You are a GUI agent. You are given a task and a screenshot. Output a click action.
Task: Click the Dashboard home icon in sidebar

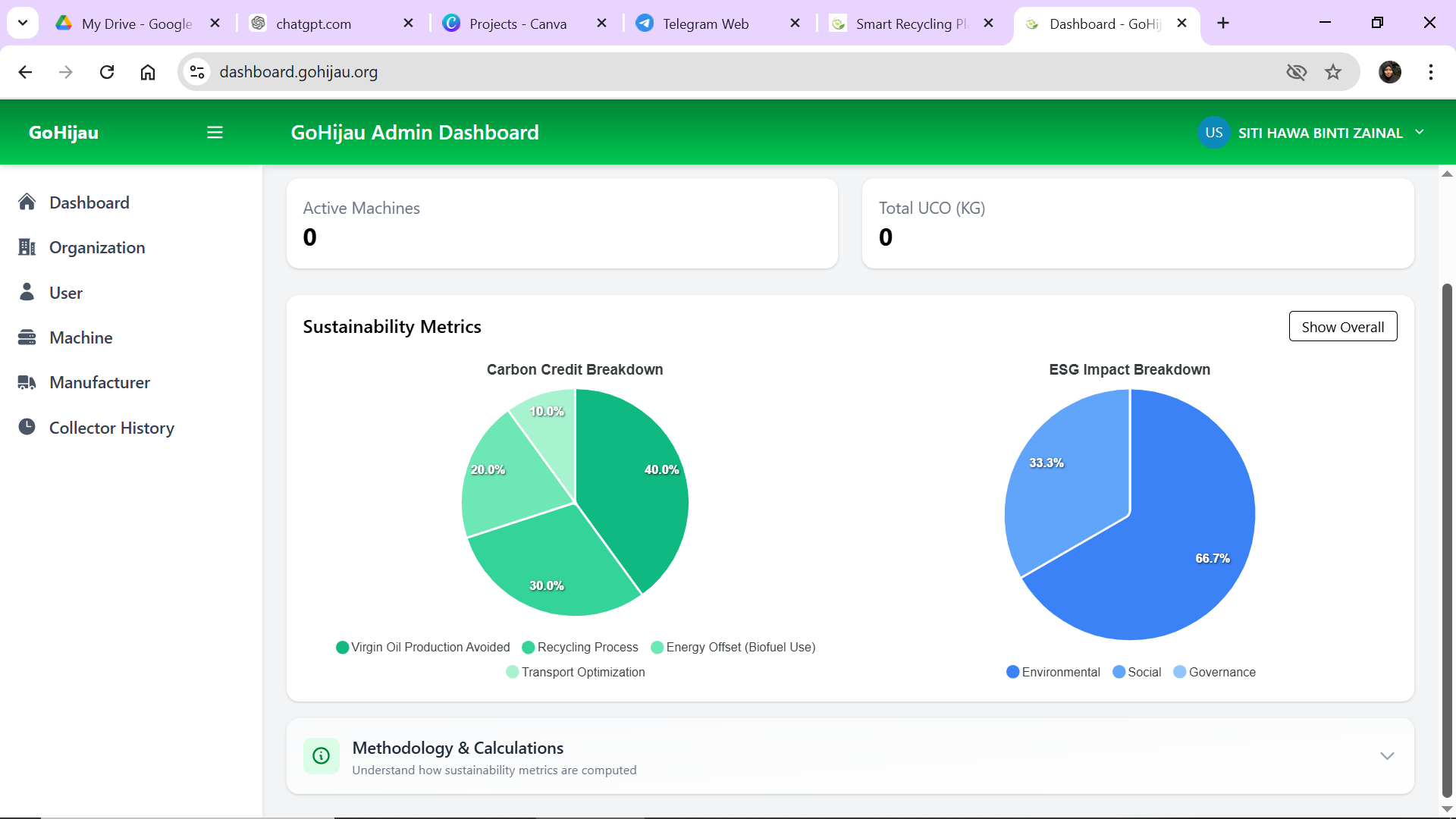[27, 202]
